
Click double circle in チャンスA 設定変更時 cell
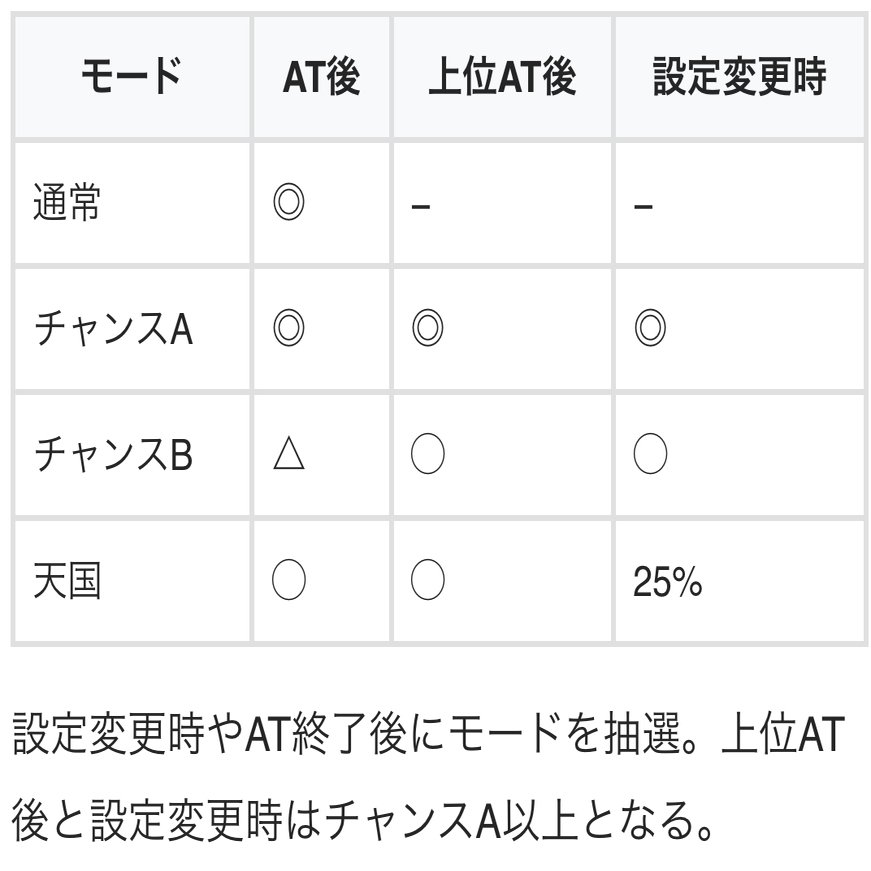click(x=650, y=328)
